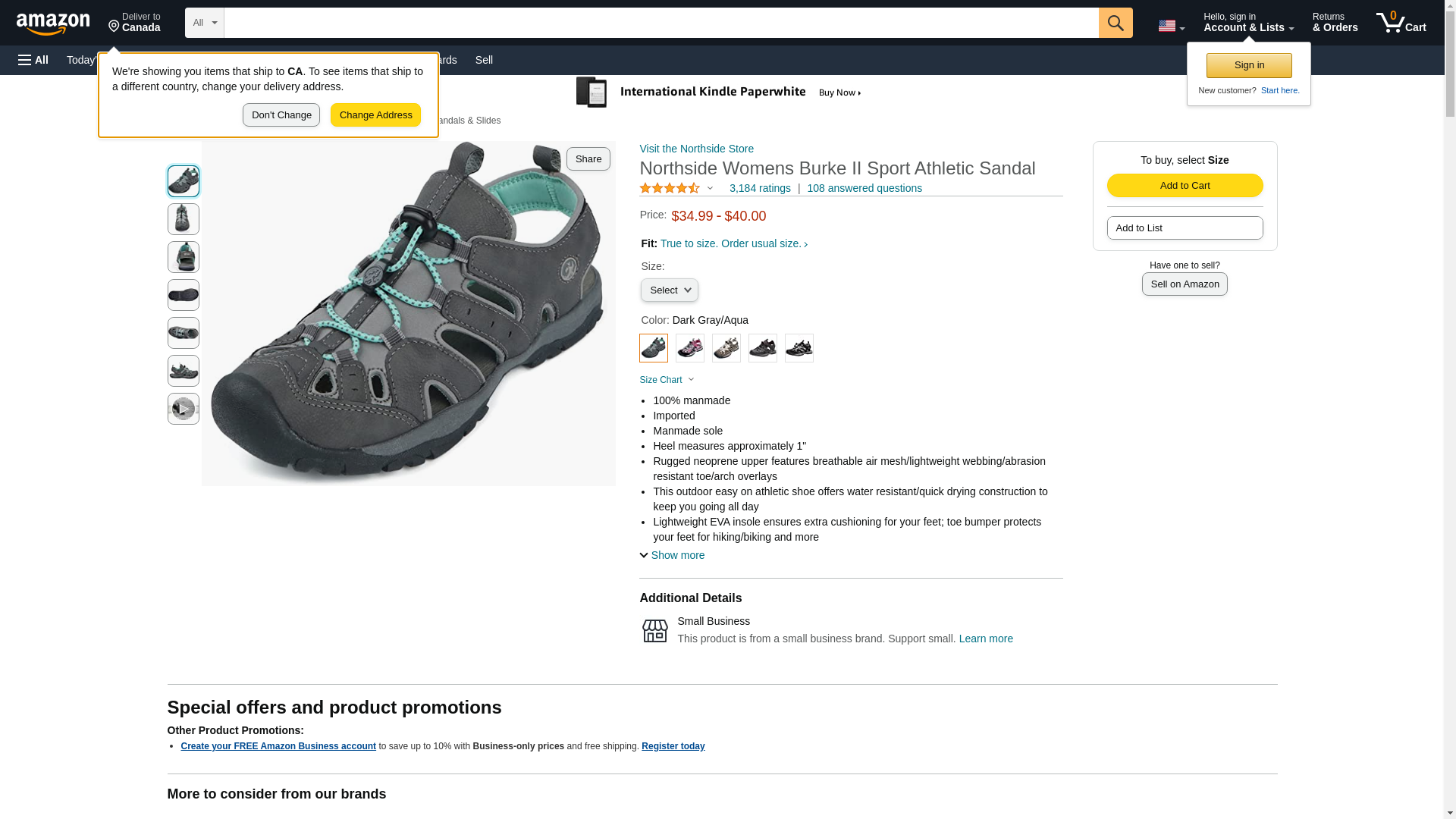
Task: Open the Sell menu item
Action: coord(484,60)
